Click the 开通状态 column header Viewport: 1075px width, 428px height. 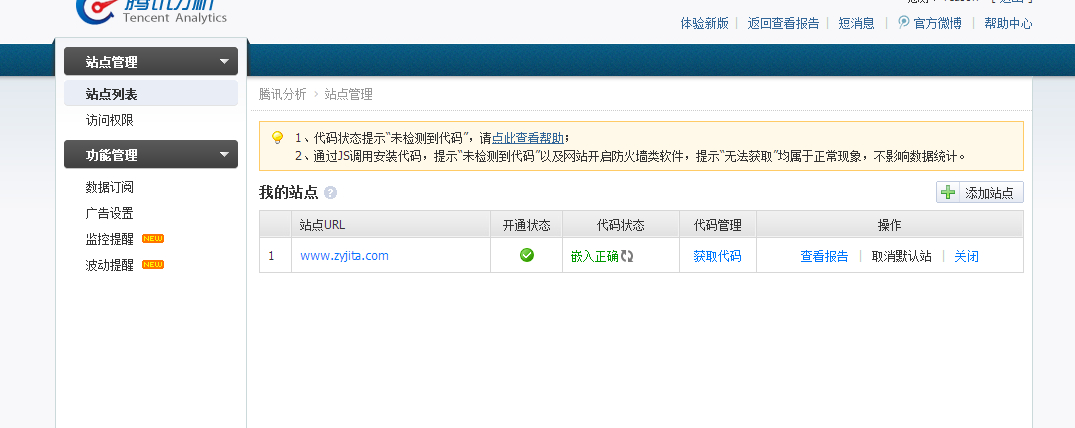527,225
